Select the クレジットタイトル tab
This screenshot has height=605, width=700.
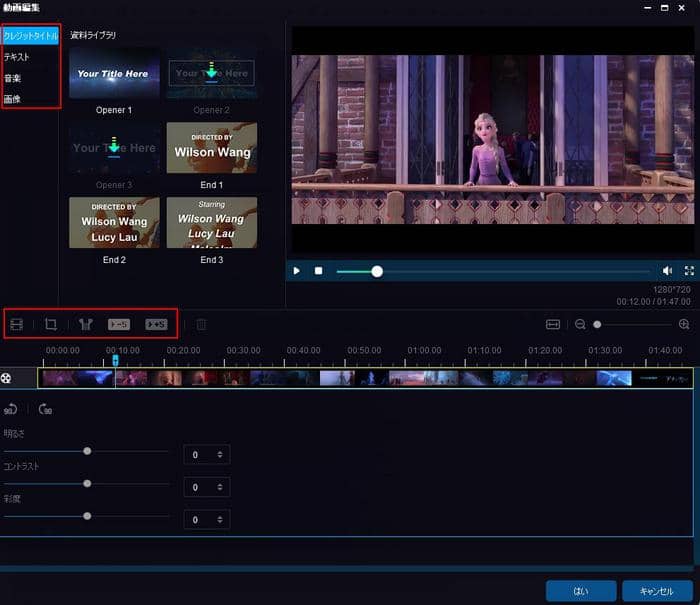[x=30, y=36]
